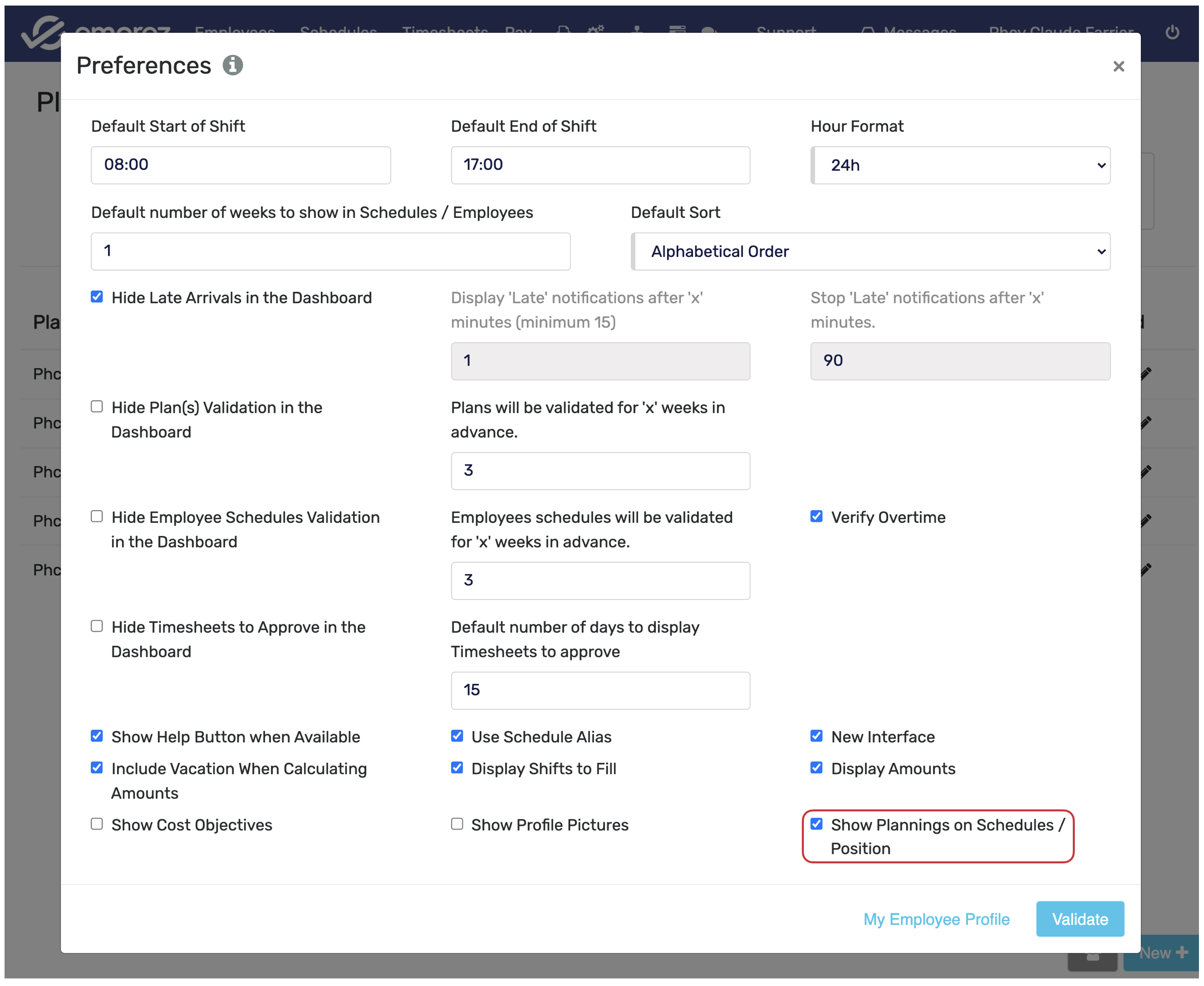Click the Default End of Shift field
The width and height of the screenshot is (1204, 986).
600,166
